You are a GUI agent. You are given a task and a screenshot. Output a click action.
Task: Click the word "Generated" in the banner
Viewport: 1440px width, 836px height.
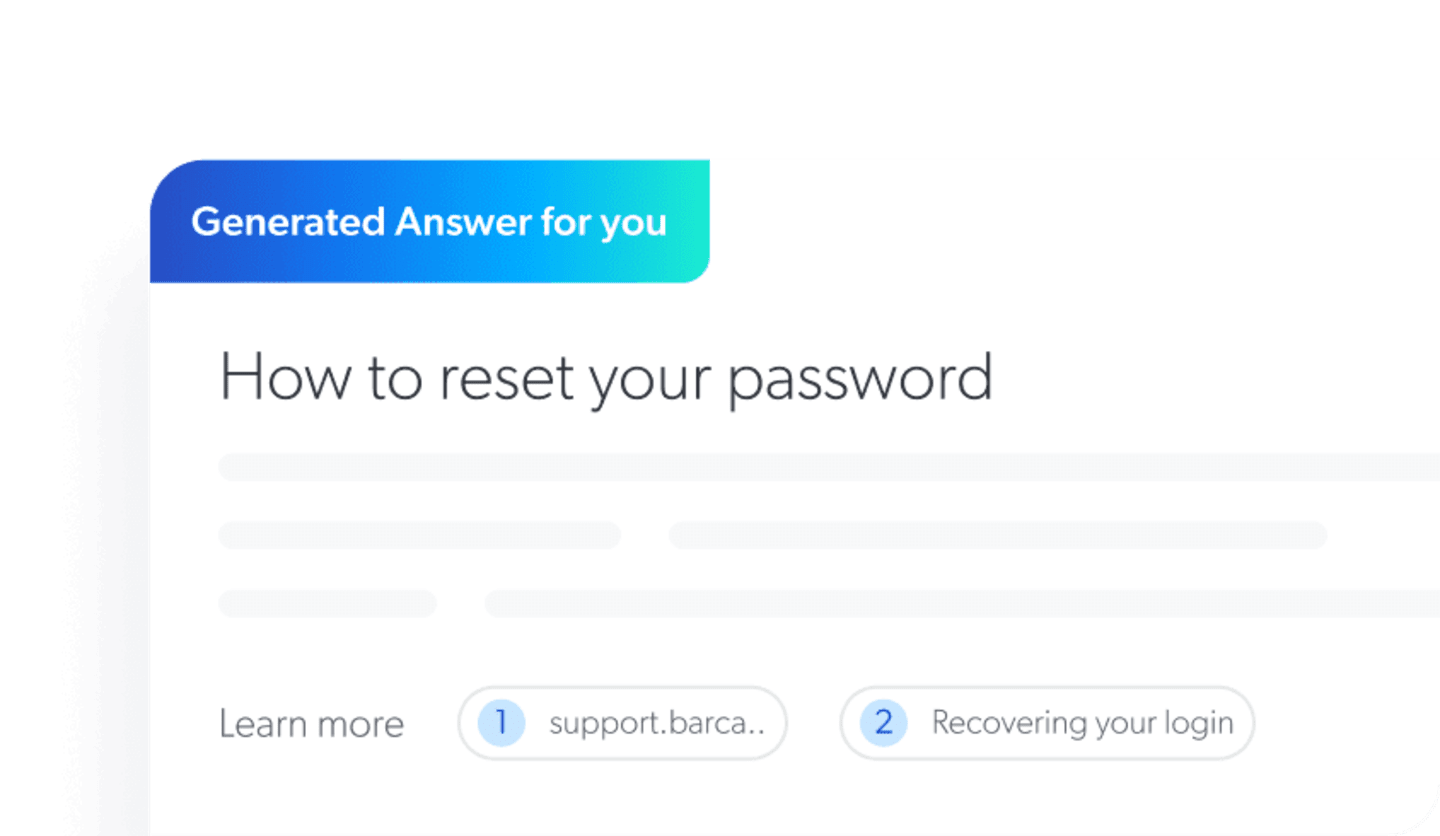tap(288, 221)
